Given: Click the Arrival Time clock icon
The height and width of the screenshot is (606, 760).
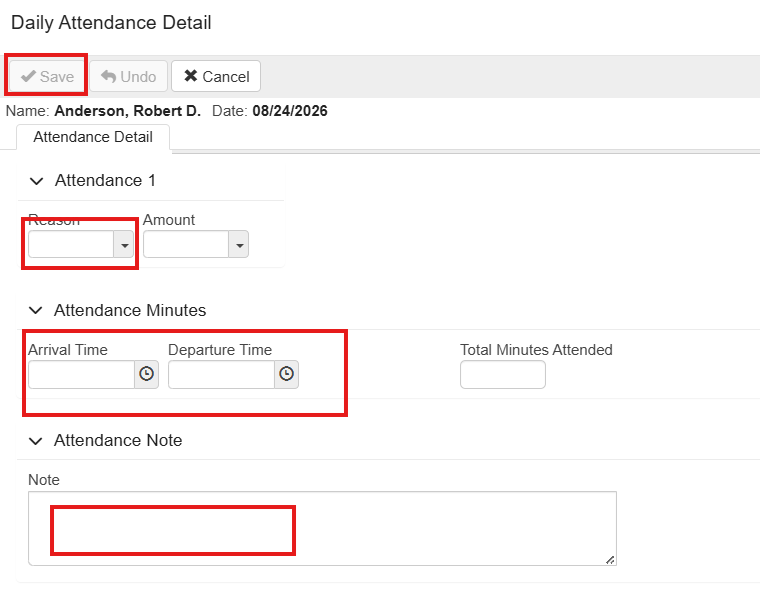Looking at the screenshot, I should 146,374.
